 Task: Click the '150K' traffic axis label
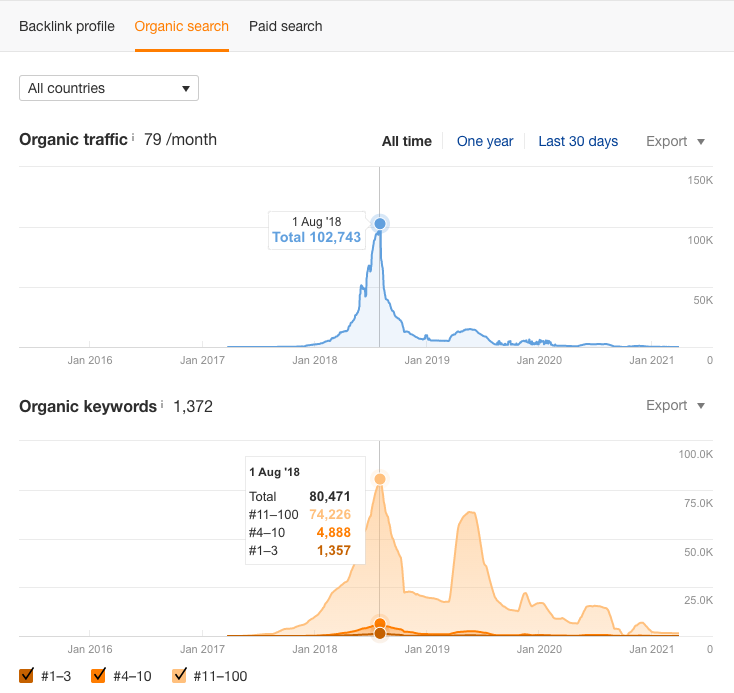pyautogui.click(x=700, y=180)
